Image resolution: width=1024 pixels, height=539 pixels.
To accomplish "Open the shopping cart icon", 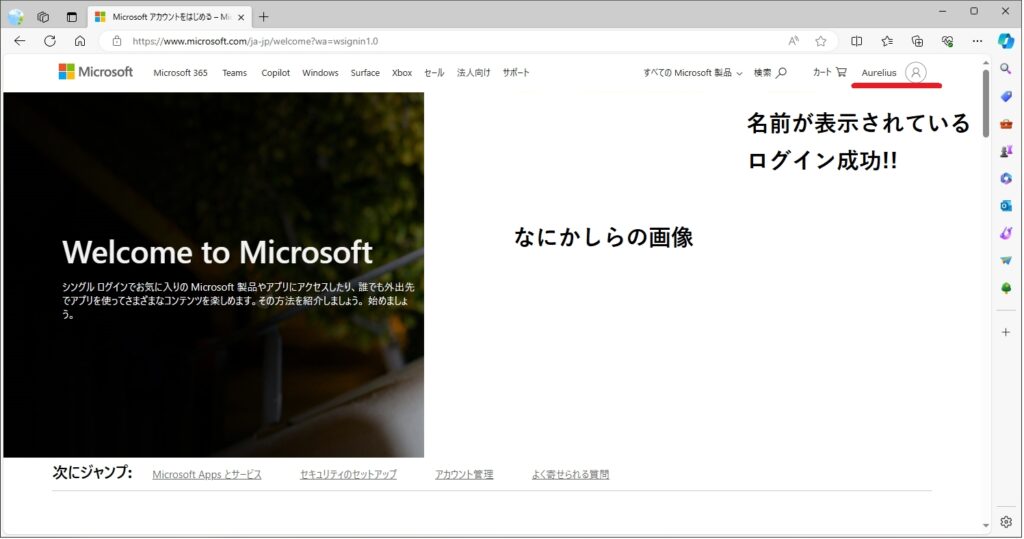I will point(841,72).
